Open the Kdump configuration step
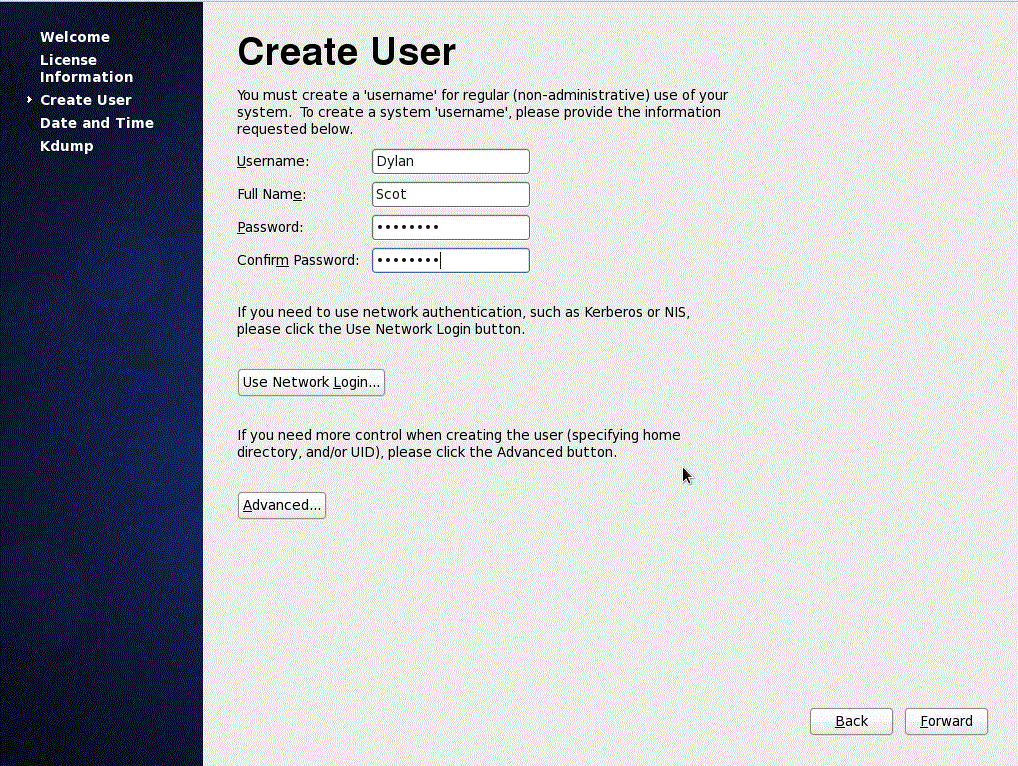 pos(66,146)
